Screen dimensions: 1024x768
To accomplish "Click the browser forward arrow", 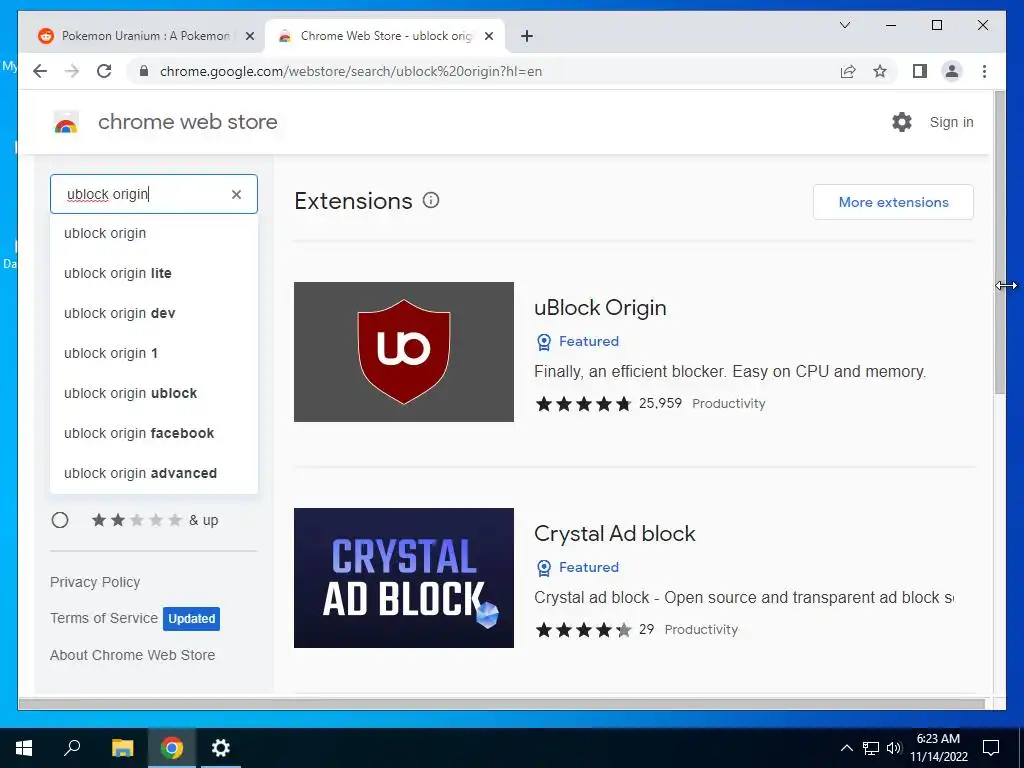I will (72, 71).
